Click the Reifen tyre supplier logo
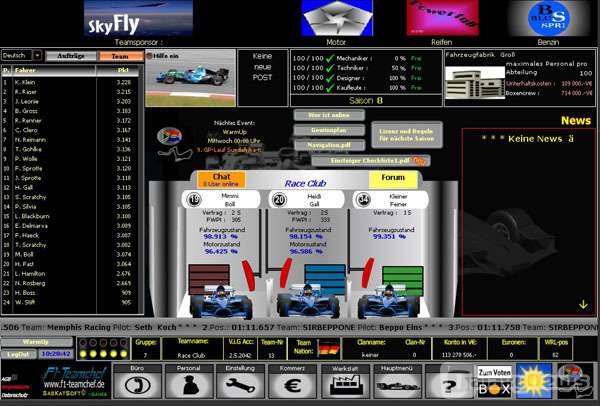Viewport: 600px width, 406px height. coord(442,18)
